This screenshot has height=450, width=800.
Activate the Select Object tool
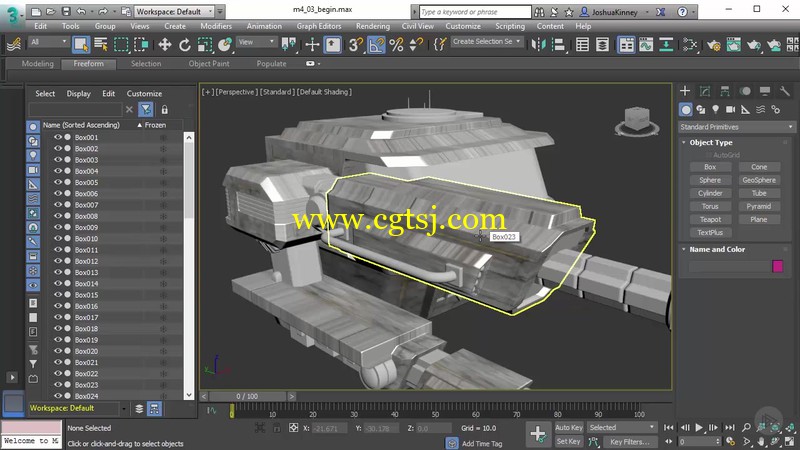pos(81,45)
